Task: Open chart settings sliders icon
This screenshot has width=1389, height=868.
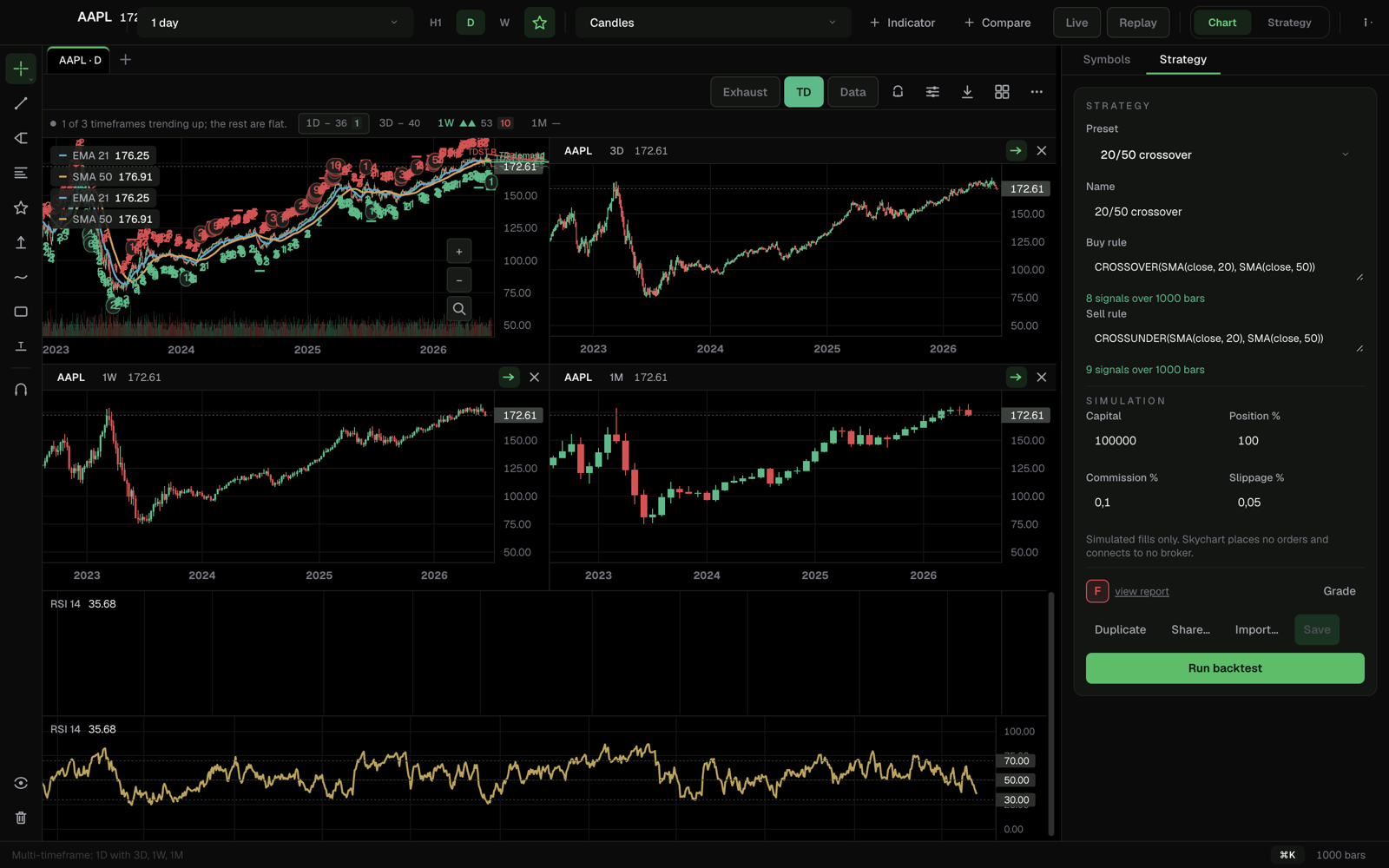Action: point(932,92)
